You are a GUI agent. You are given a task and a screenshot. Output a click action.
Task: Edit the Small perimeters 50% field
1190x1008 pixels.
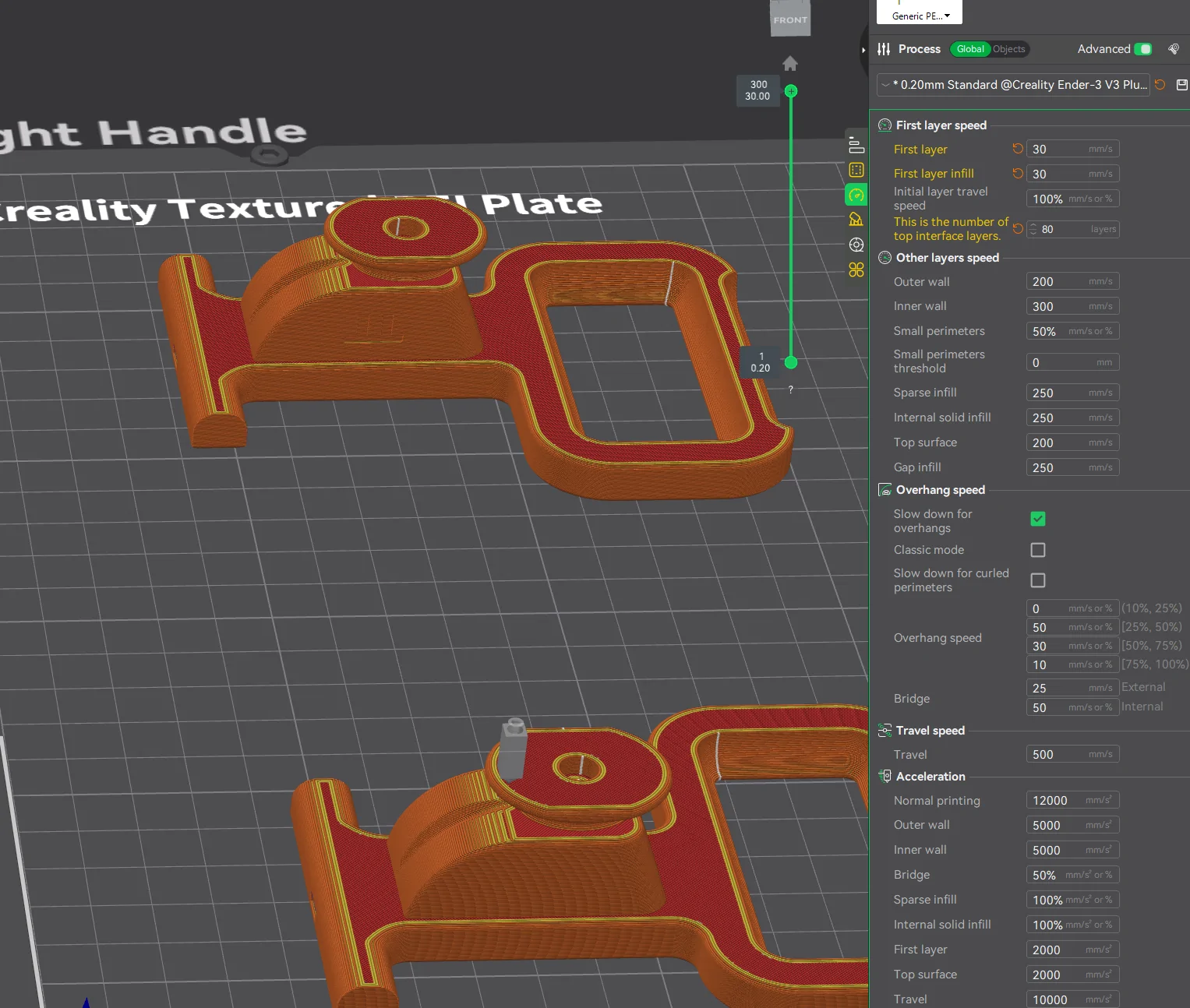[1072, 331]
